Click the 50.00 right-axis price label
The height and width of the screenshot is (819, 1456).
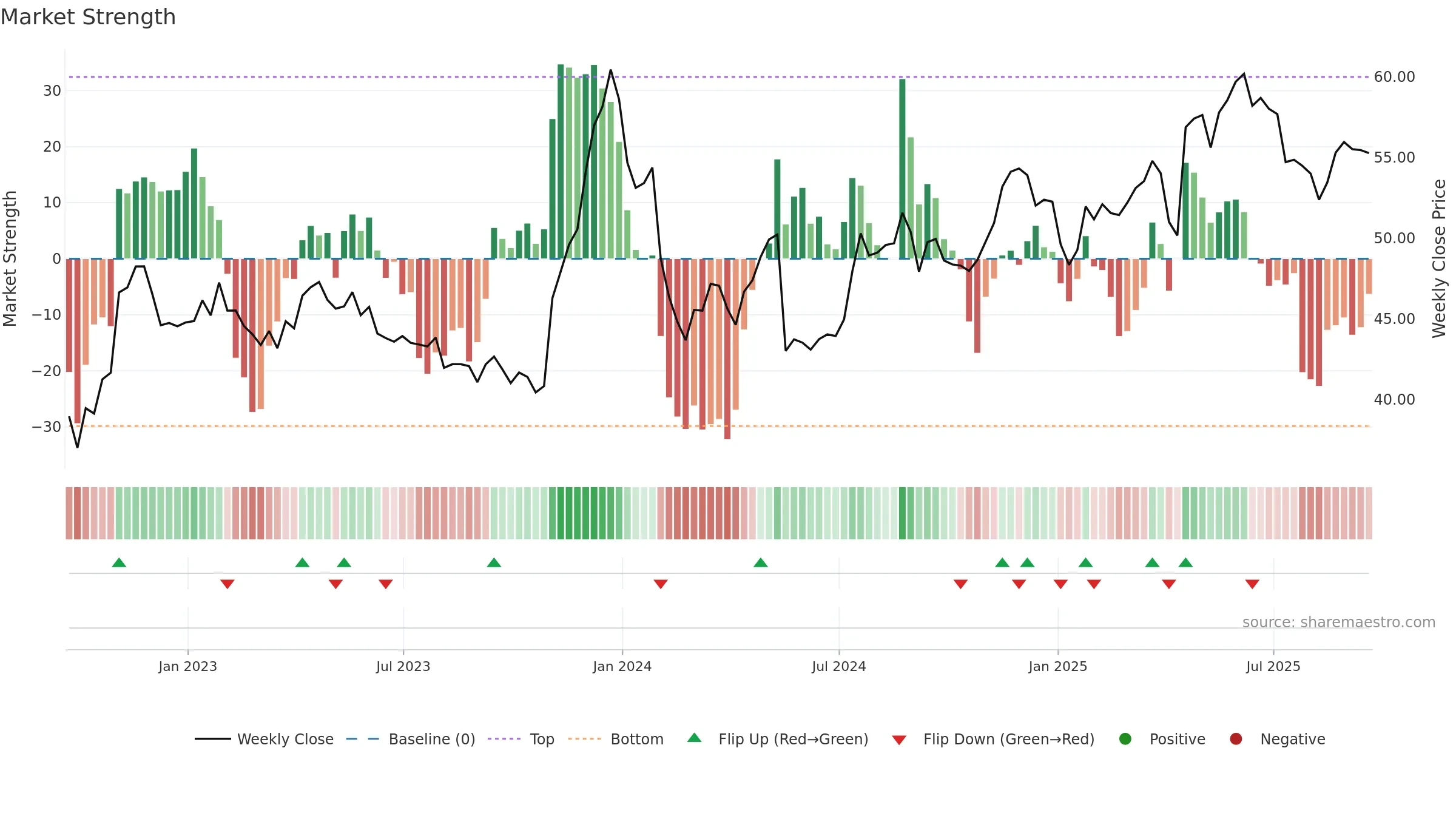click(x=1394, y=238)
